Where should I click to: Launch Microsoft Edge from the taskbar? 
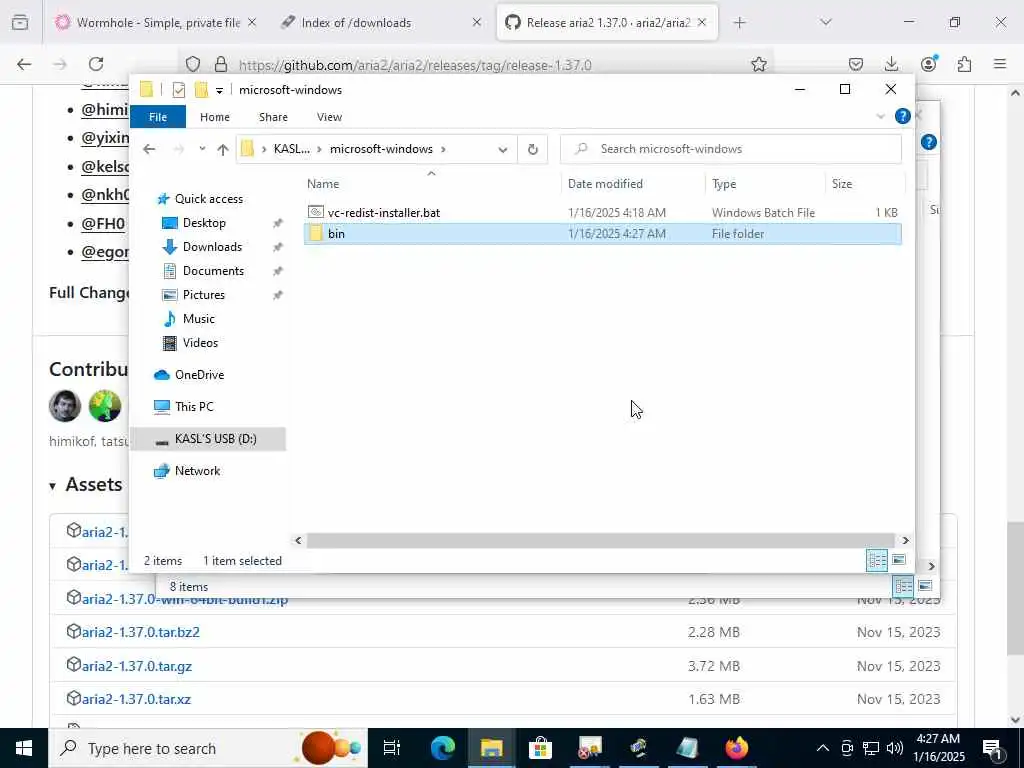(442, 748)
